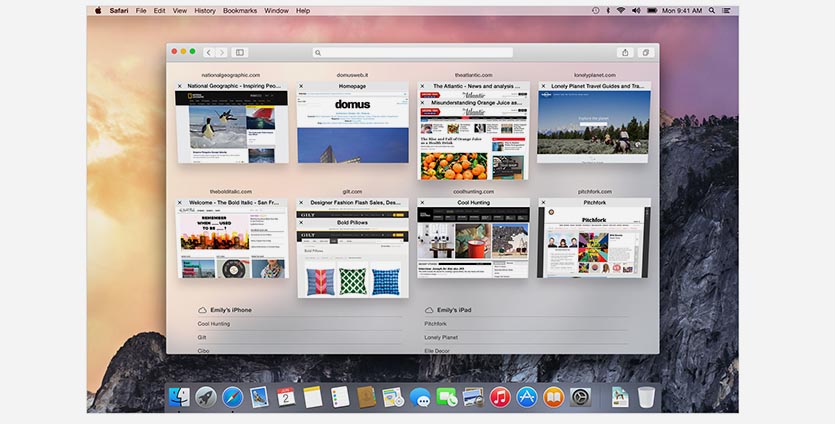835x424 pixels.
Task: Close the Pitchfork tab thumbnail
Action: 543,203
